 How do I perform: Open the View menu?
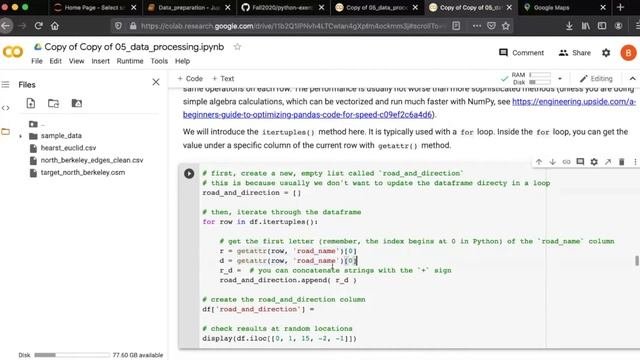76,61
